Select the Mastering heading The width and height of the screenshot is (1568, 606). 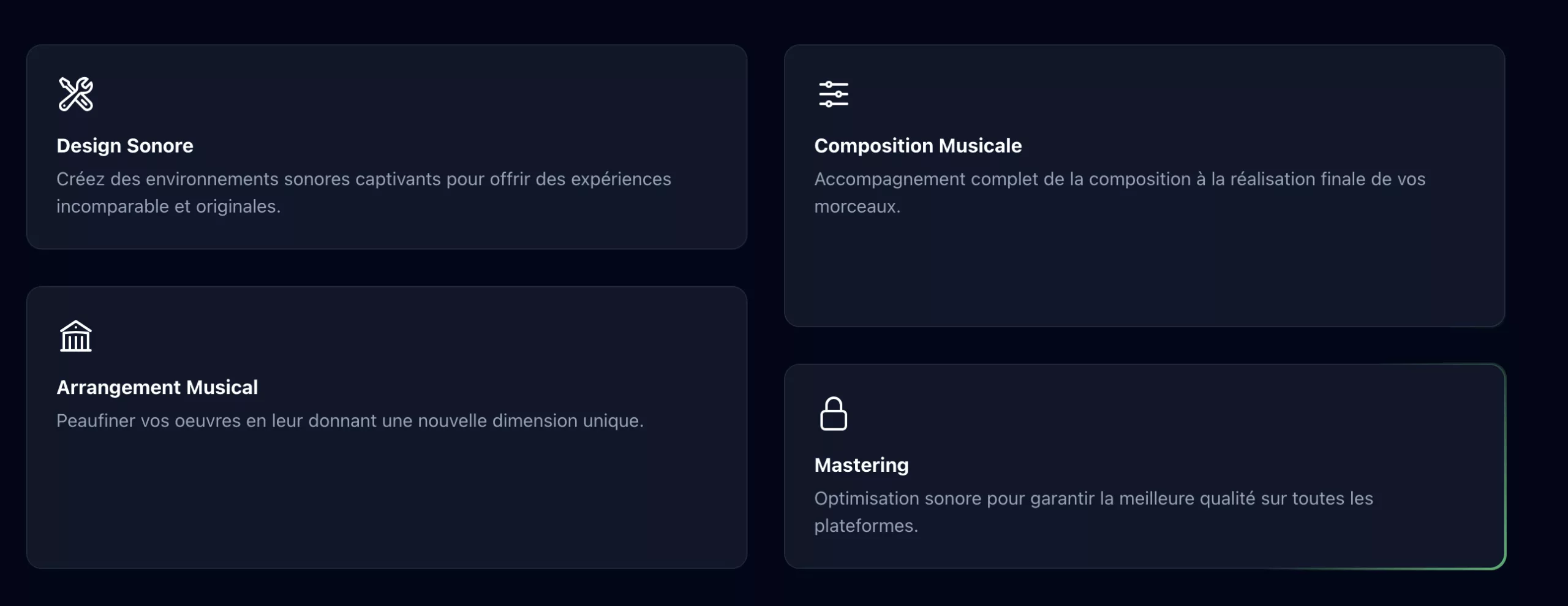pos(861,465)
